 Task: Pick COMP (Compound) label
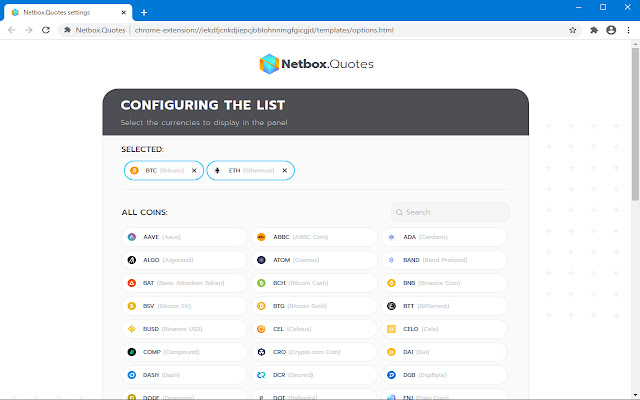(x=171, y=352)
